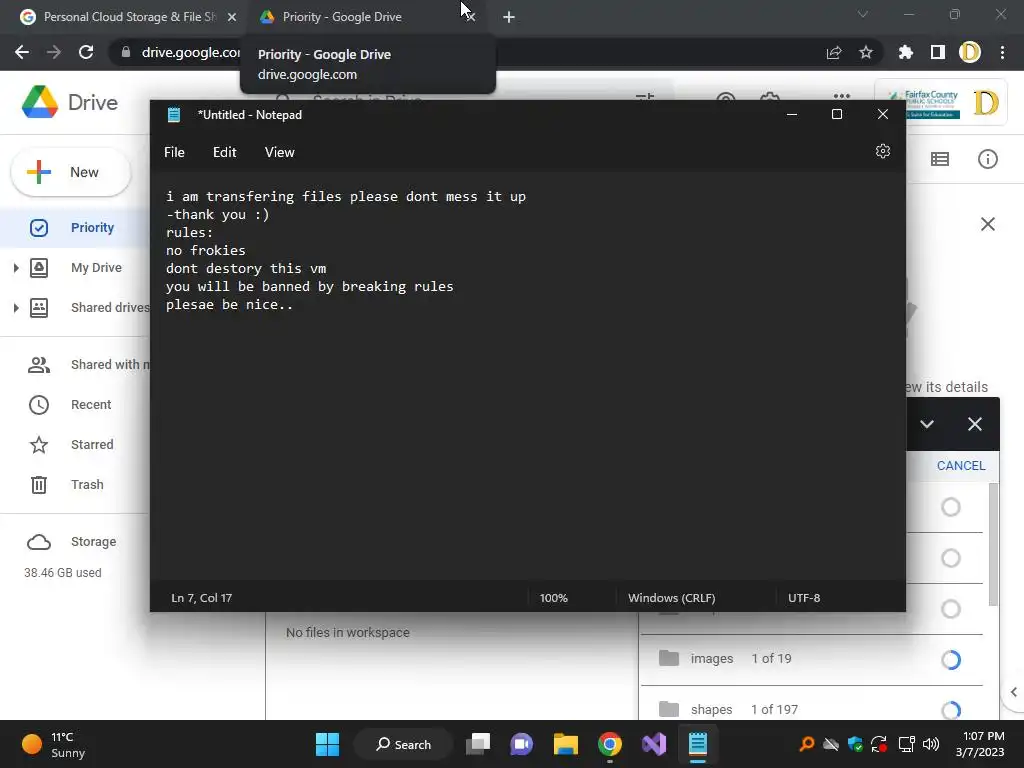Switch Drive to list layout view
The height and width of the screenshot is (768, 1024).
940,159
